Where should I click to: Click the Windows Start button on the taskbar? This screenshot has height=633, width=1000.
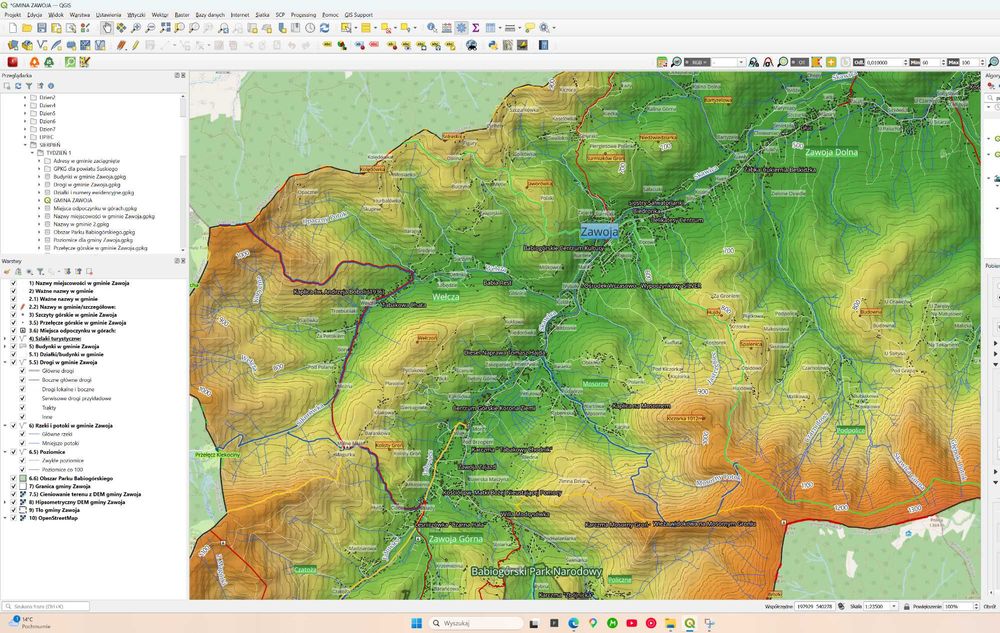click(x=416, y=623)
